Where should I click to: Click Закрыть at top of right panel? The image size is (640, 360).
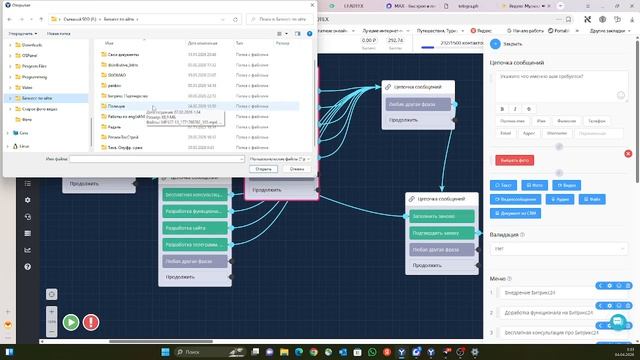512,44
